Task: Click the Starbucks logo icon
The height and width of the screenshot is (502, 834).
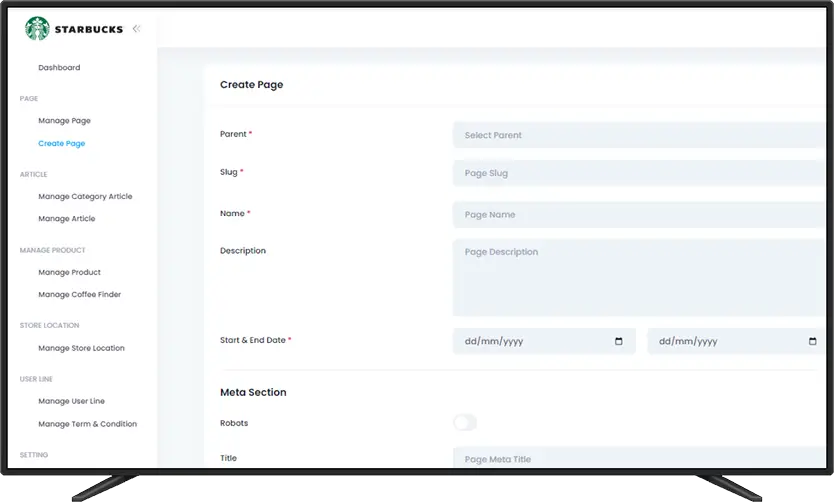Action: click(37, 29)
